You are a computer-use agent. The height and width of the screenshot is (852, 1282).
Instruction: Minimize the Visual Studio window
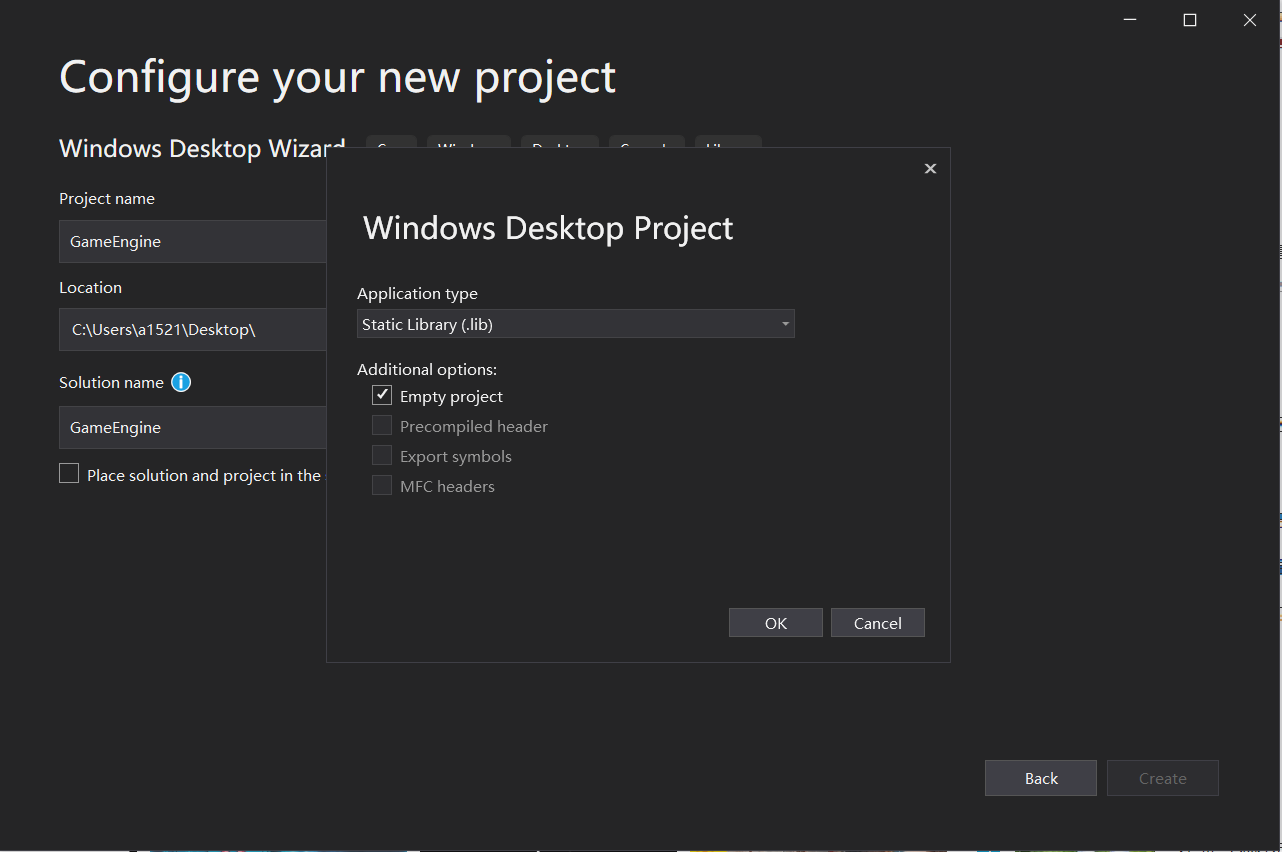pos(1129,20)
